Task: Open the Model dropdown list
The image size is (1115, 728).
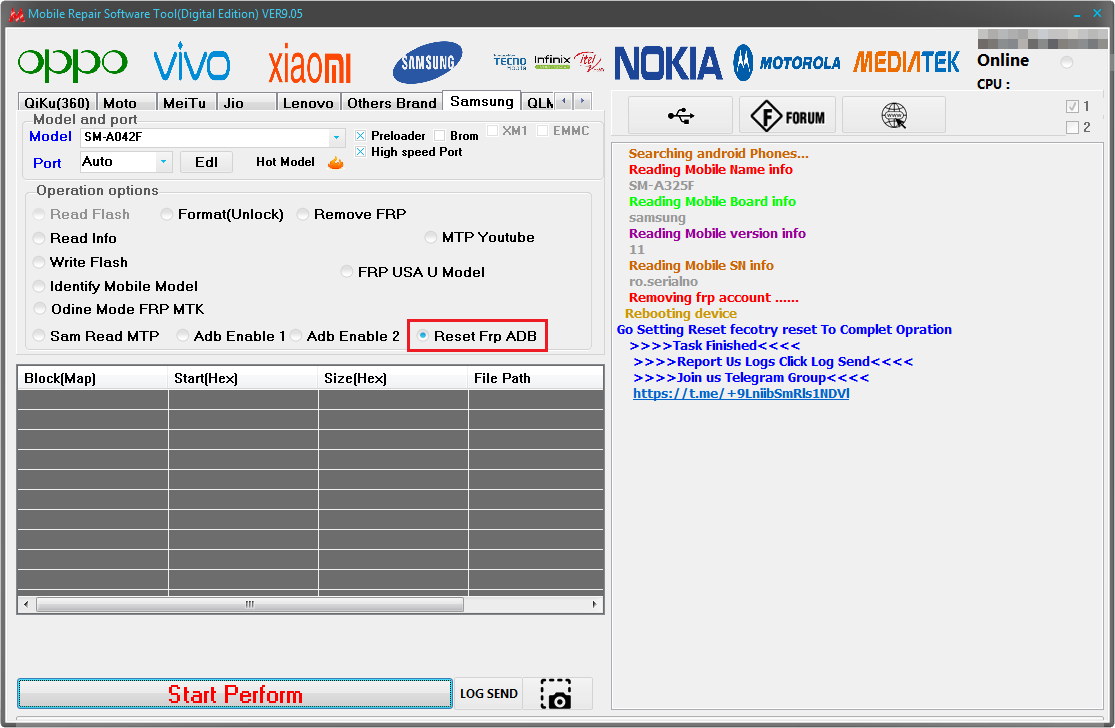Action: pos(336,138)
